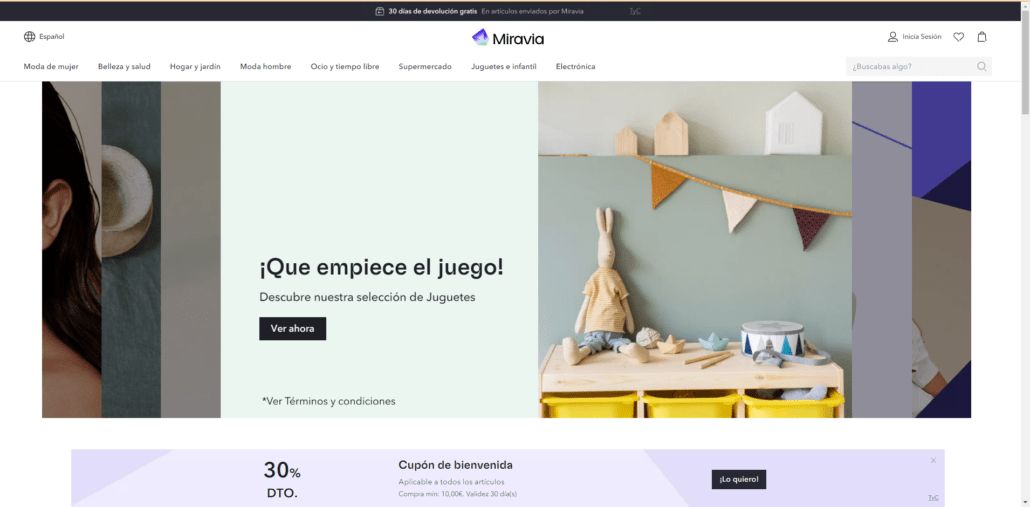Open the Español language selector
Image resolution: width=1030 pixels, height=507 pixels.
pyautogui.click(x=44, y=37)
